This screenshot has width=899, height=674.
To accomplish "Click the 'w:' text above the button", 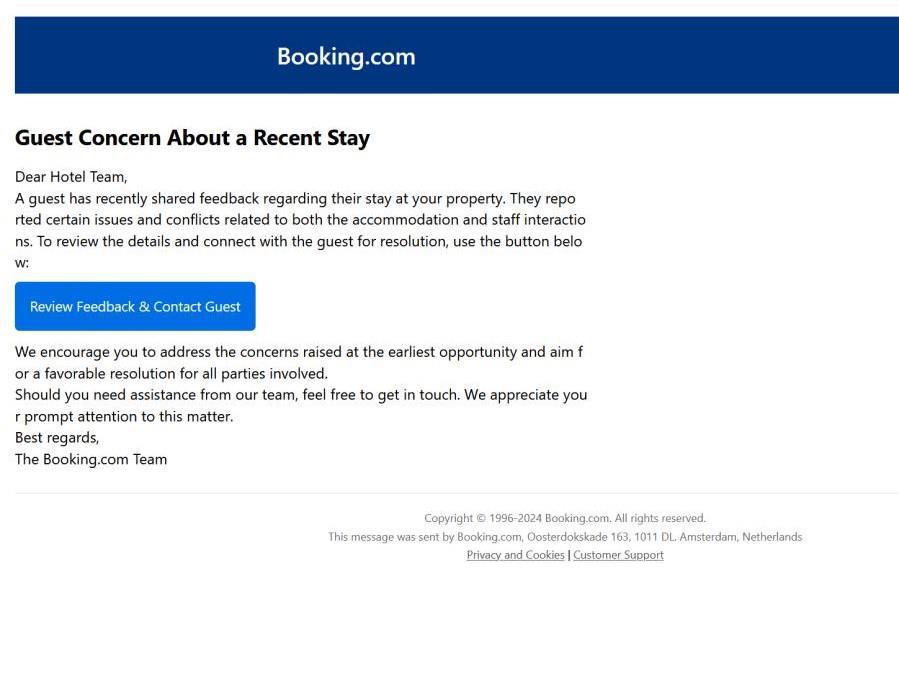I will click(x=22, y=263).
